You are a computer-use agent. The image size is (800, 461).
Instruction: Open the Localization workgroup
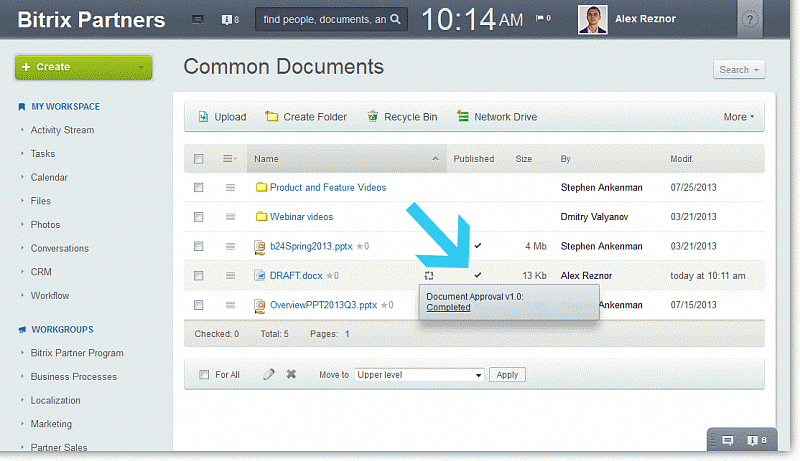[x=55, y=400]
